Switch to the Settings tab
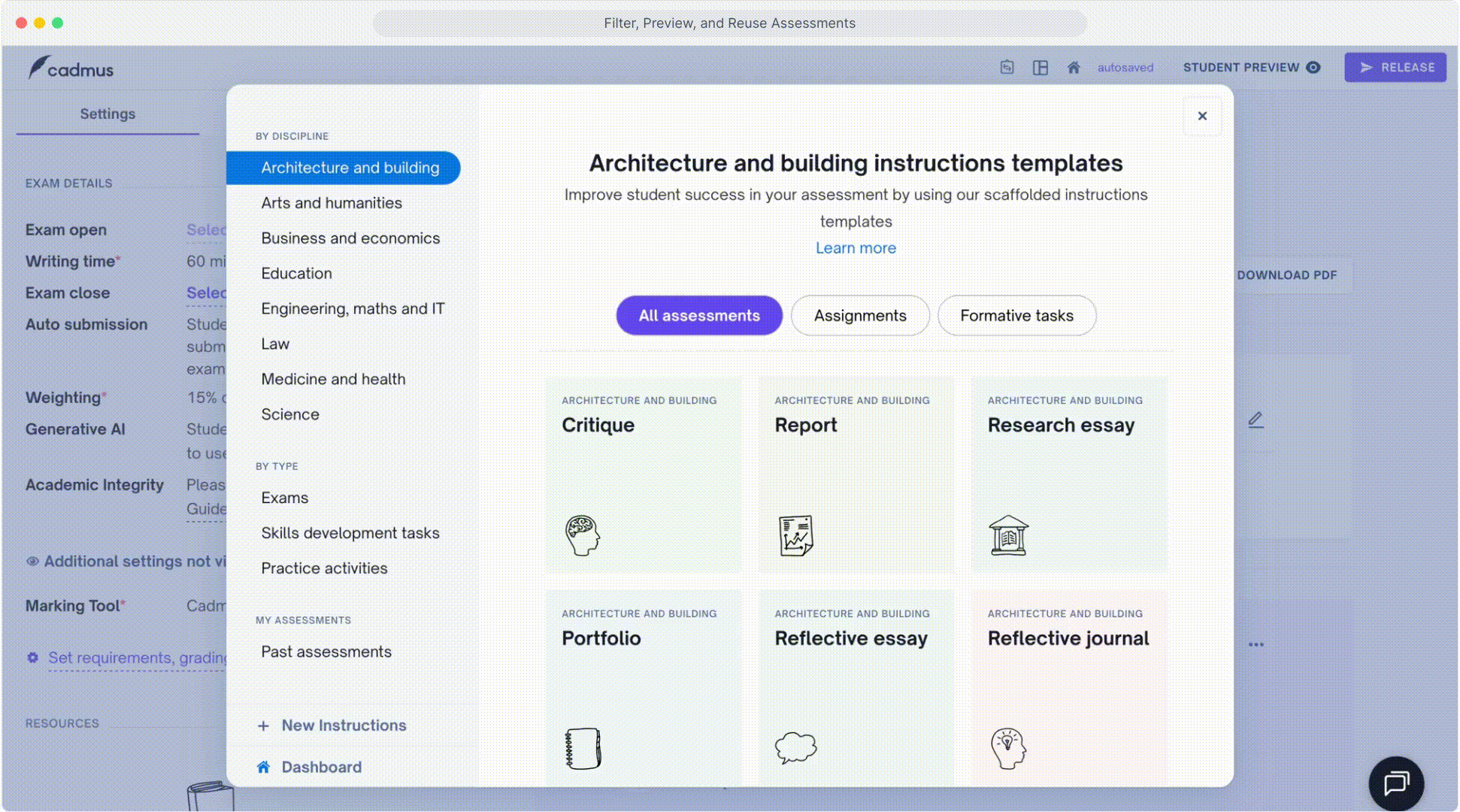The width and height of the screenshot is (1460, 812). pyautogui.click(x=107, y=114)
